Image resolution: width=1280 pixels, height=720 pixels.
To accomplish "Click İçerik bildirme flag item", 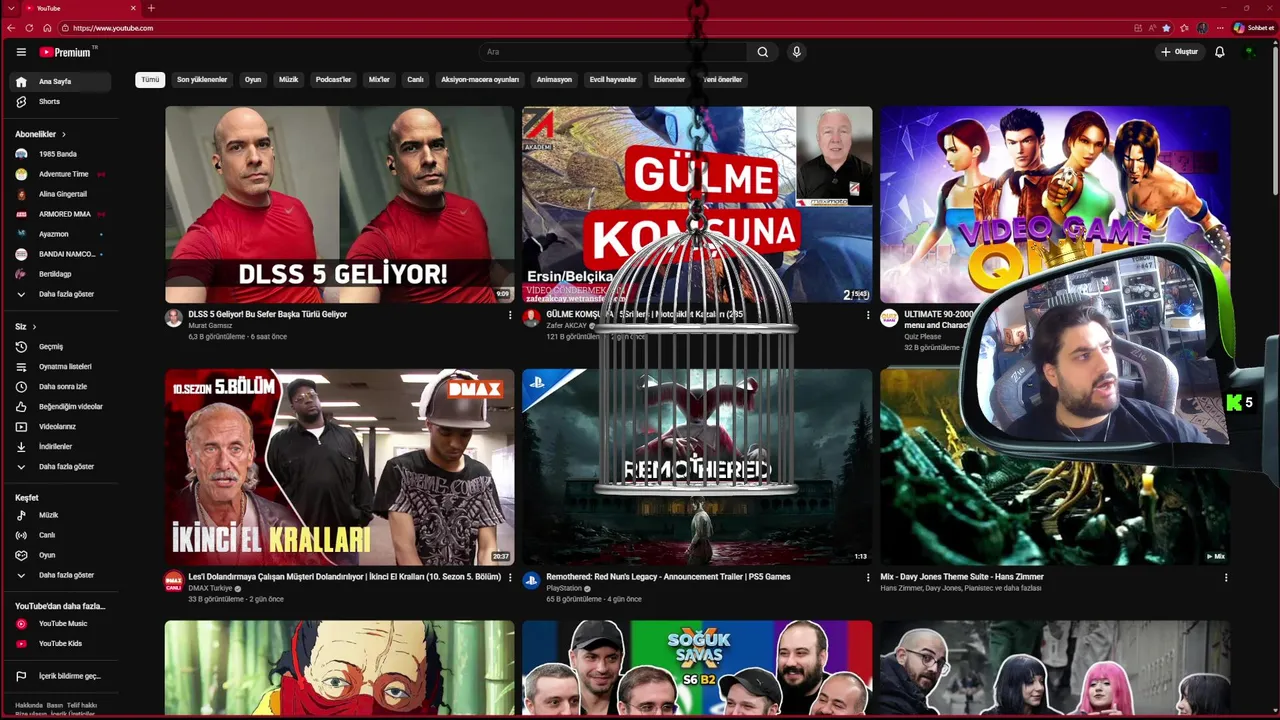I will click(60, 676).
